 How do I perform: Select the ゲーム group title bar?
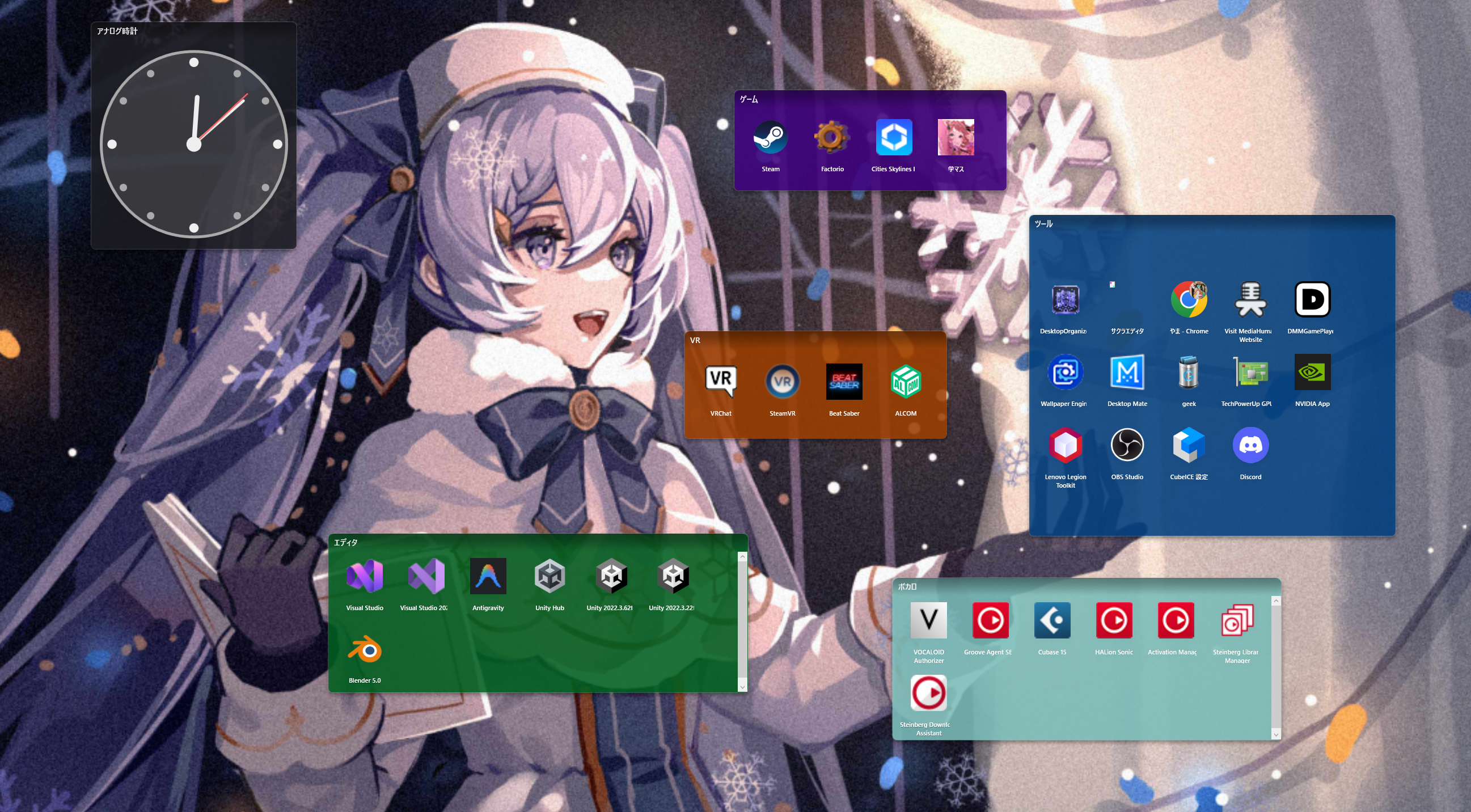point(870,99)
